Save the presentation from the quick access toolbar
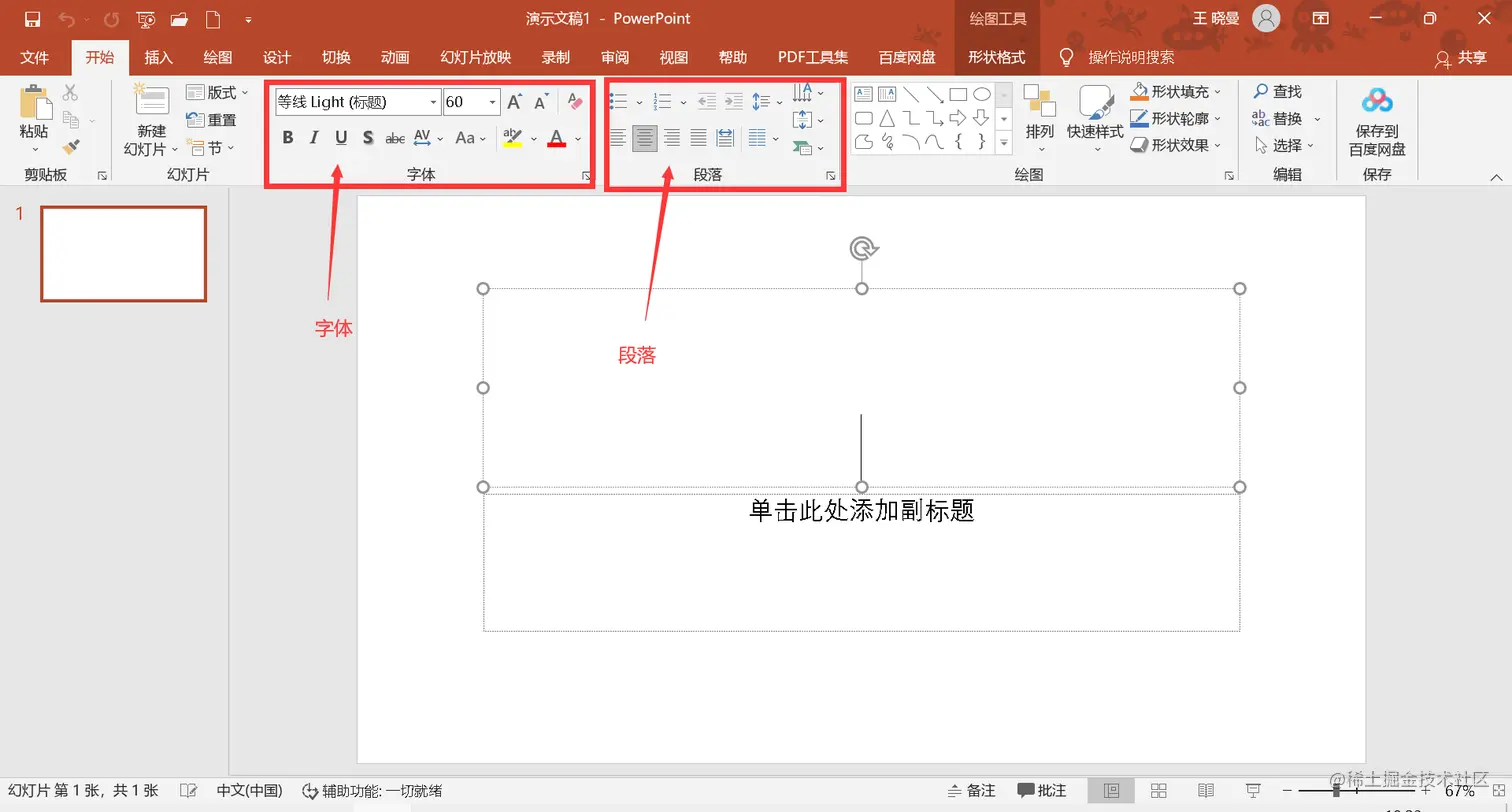The image size is (1512, 812). click(32, 19)
